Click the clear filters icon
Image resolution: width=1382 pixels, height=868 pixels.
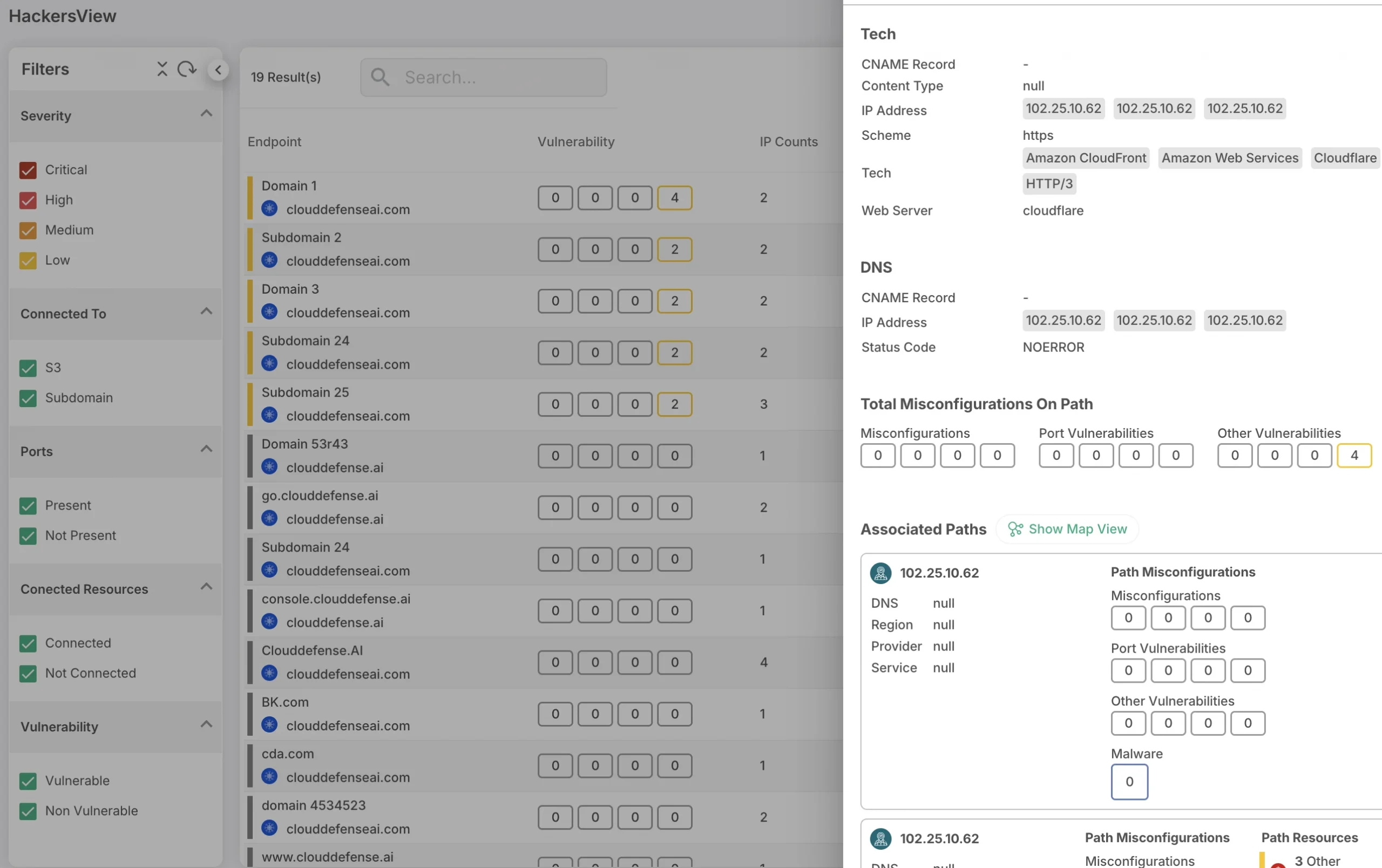162,69
